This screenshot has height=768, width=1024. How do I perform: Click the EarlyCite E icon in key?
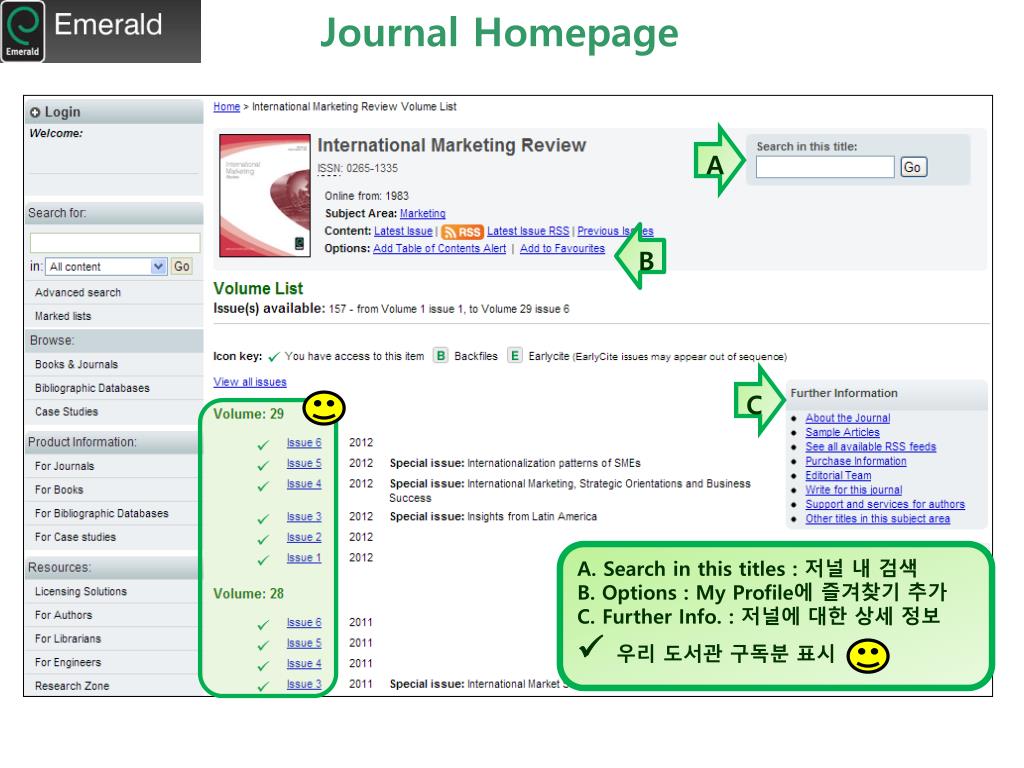[x=515, y=356]
